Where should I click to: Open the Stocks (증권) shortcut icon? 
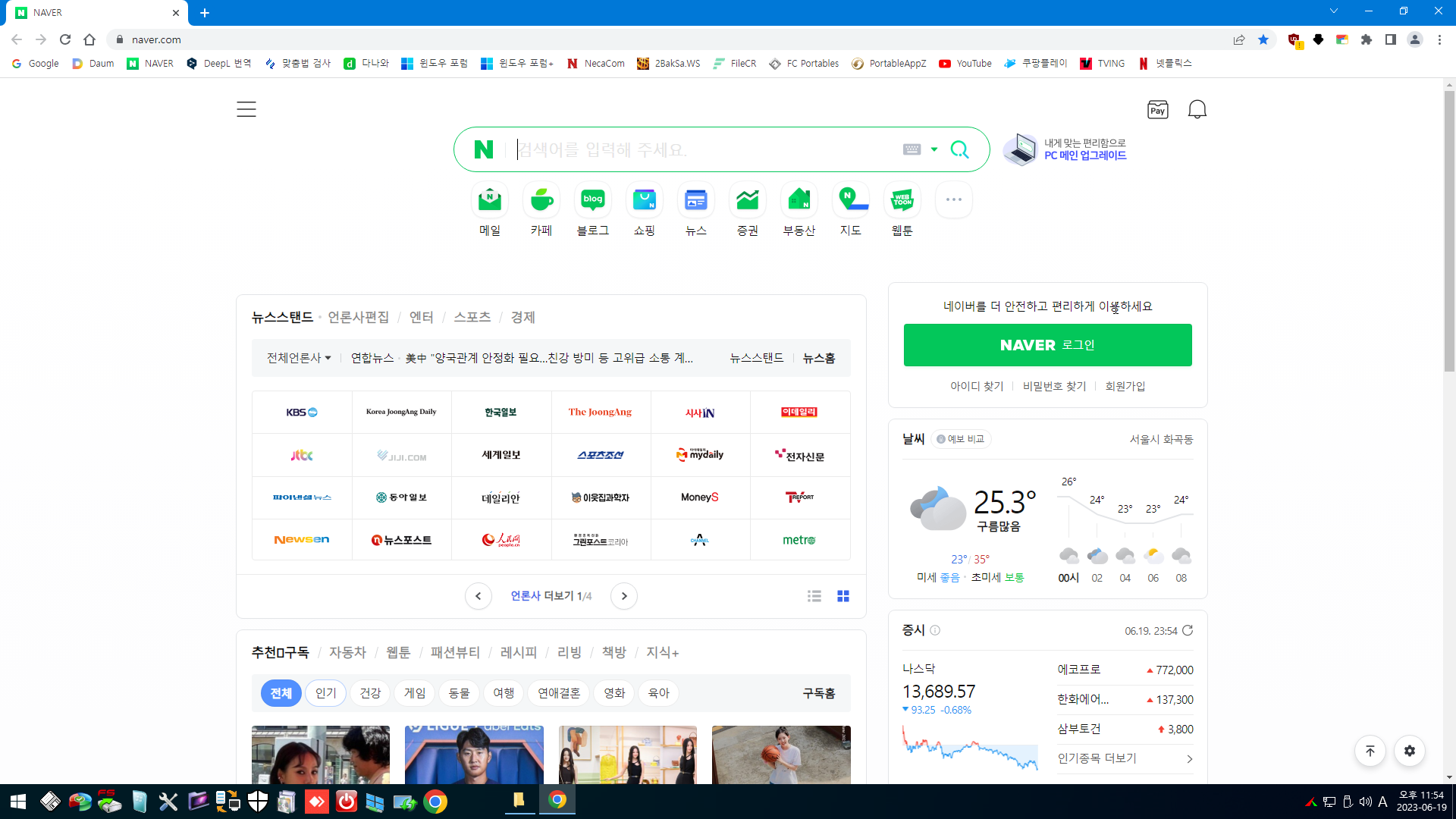[748, 200]
